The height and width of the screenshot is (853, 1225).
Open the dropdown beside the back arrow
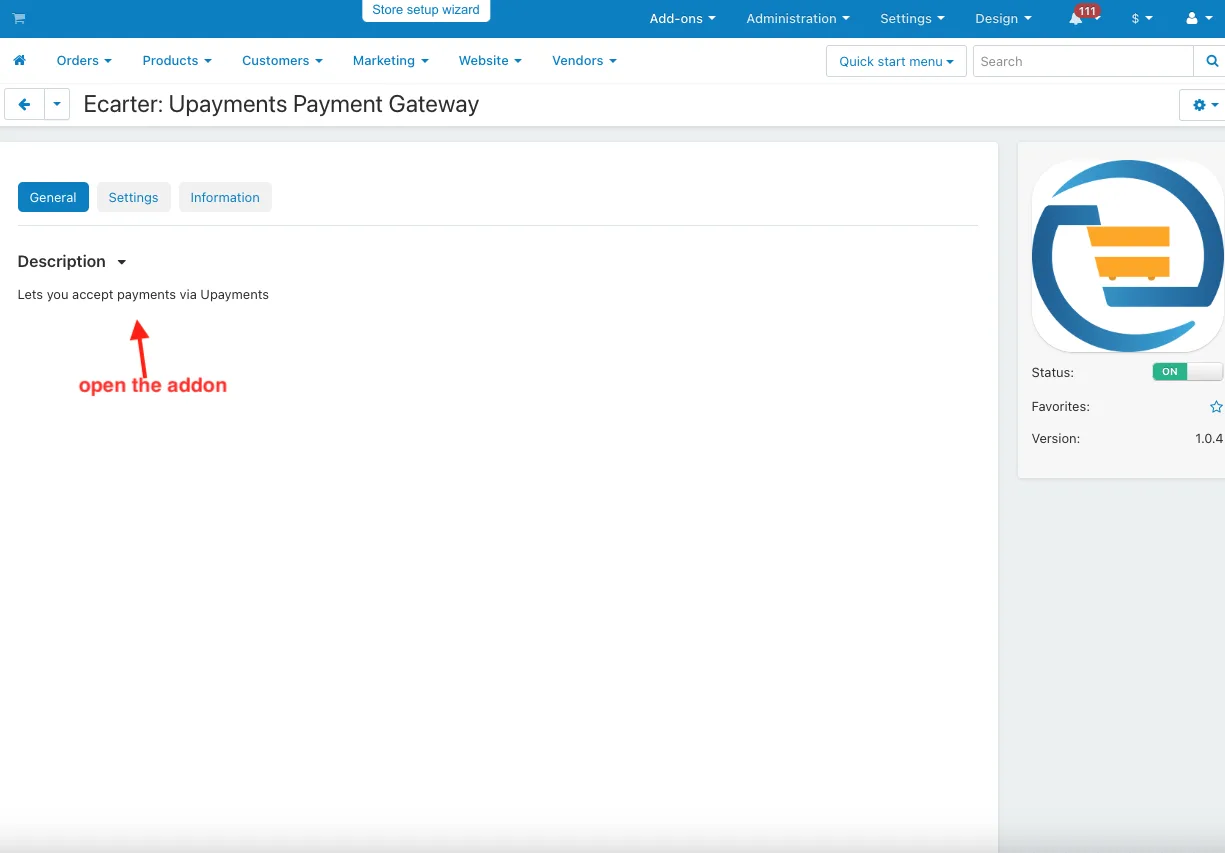pos(57,104)
